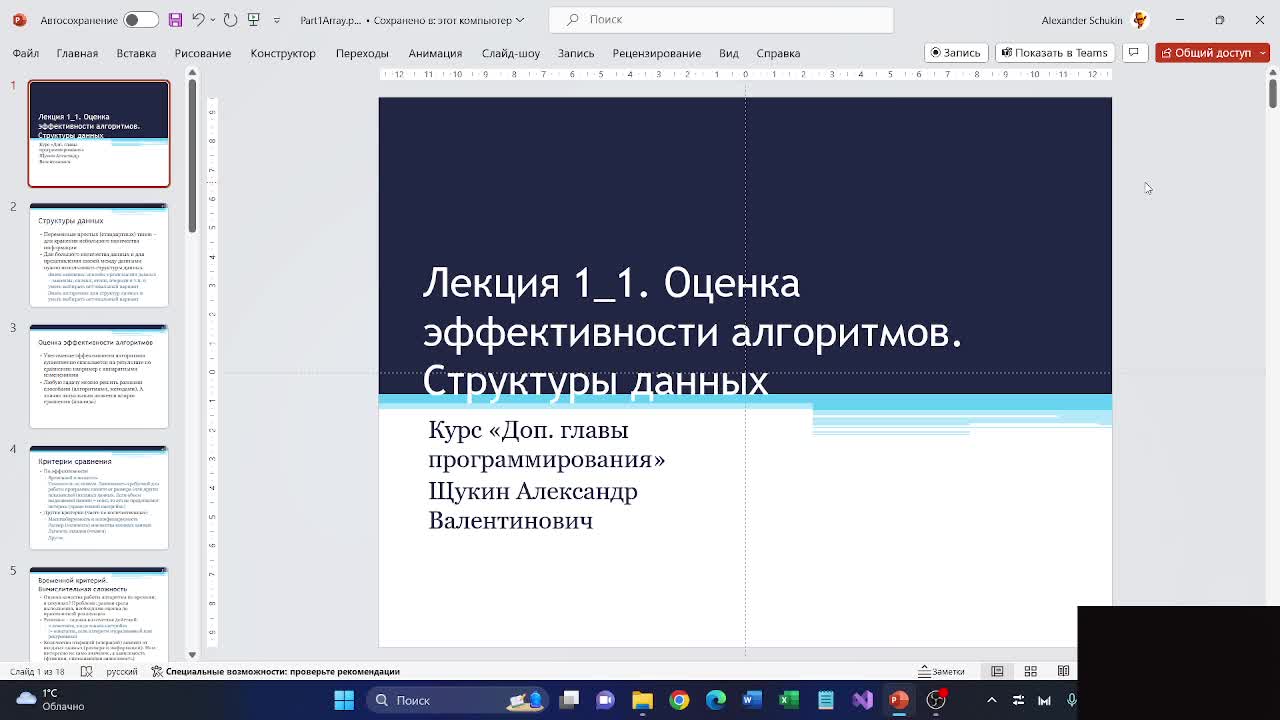Select slide 4 Критерии сравнения thumbnail
This screenshot has height=720, width=1280.
tap(99, 497)
